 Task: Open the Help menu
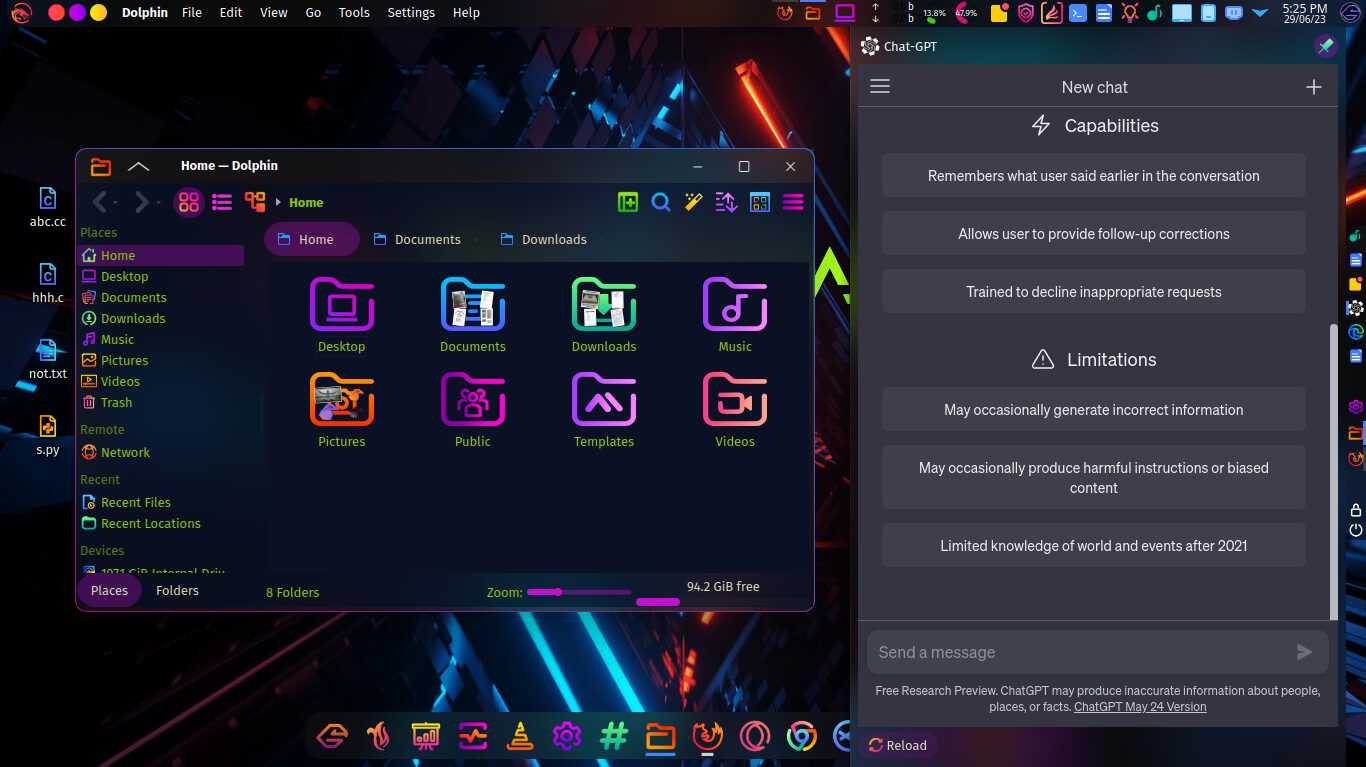click(x=466, y=13)
